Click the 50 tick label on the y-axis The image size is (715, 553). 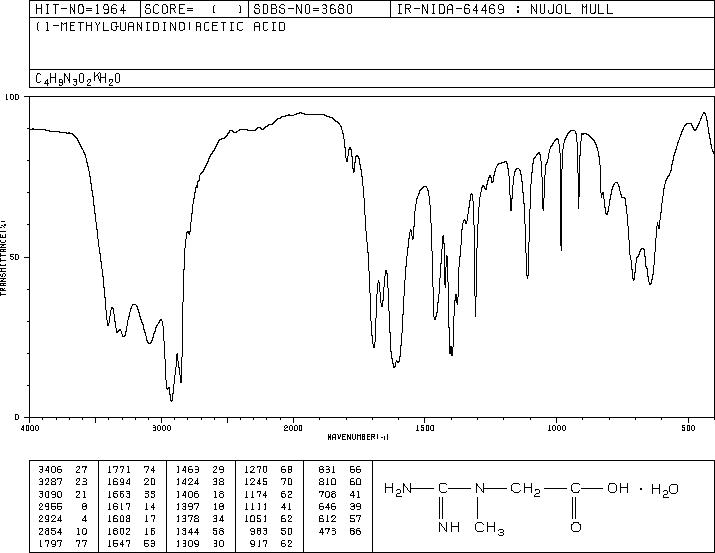click(x=17, y=257)
